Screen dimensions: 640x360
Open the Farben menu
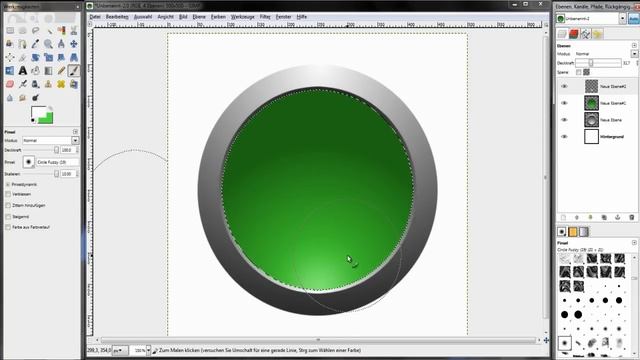pyautogui.click(x=218, y=17)
